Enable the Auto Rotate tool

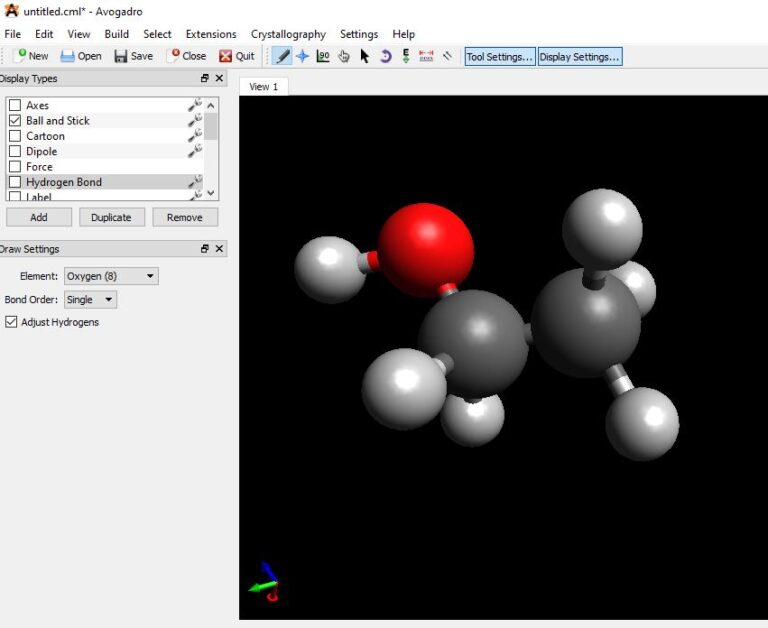[x=385, y=57]
